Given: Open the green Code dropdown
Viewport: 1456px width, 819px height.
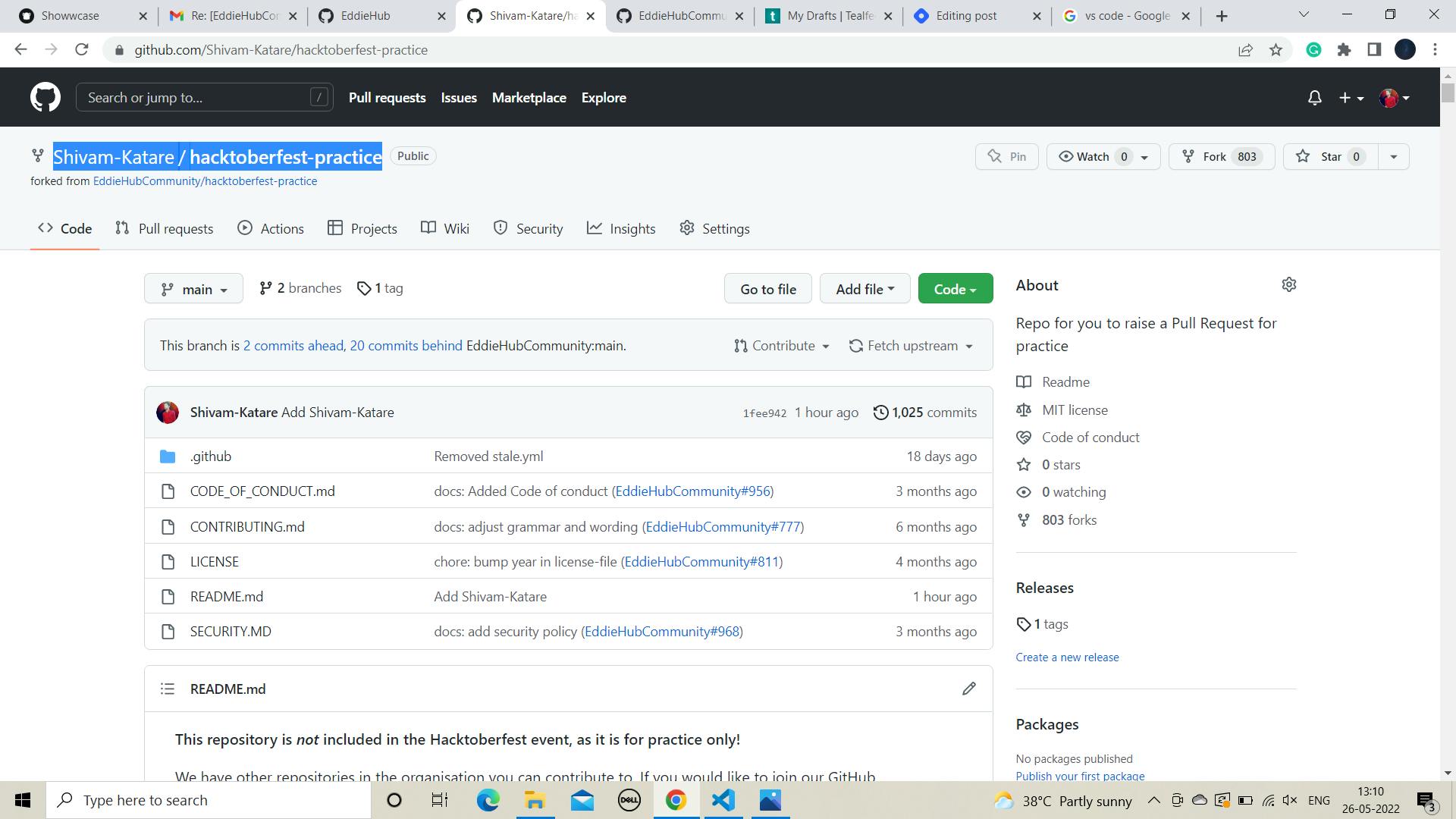Looking at the screenshot, I should click(x=955, y=289).
